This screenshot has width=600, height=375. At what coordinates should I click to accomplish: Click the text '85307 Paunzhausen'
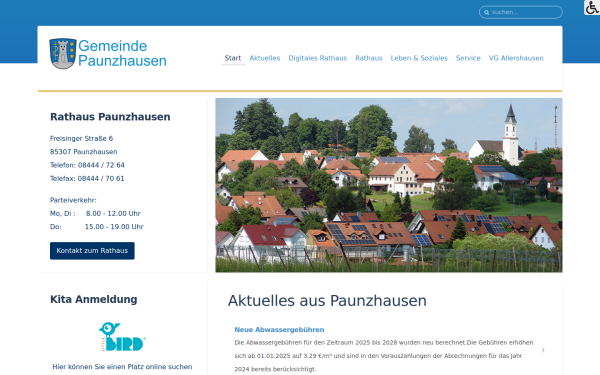click(x=84, y=152)
